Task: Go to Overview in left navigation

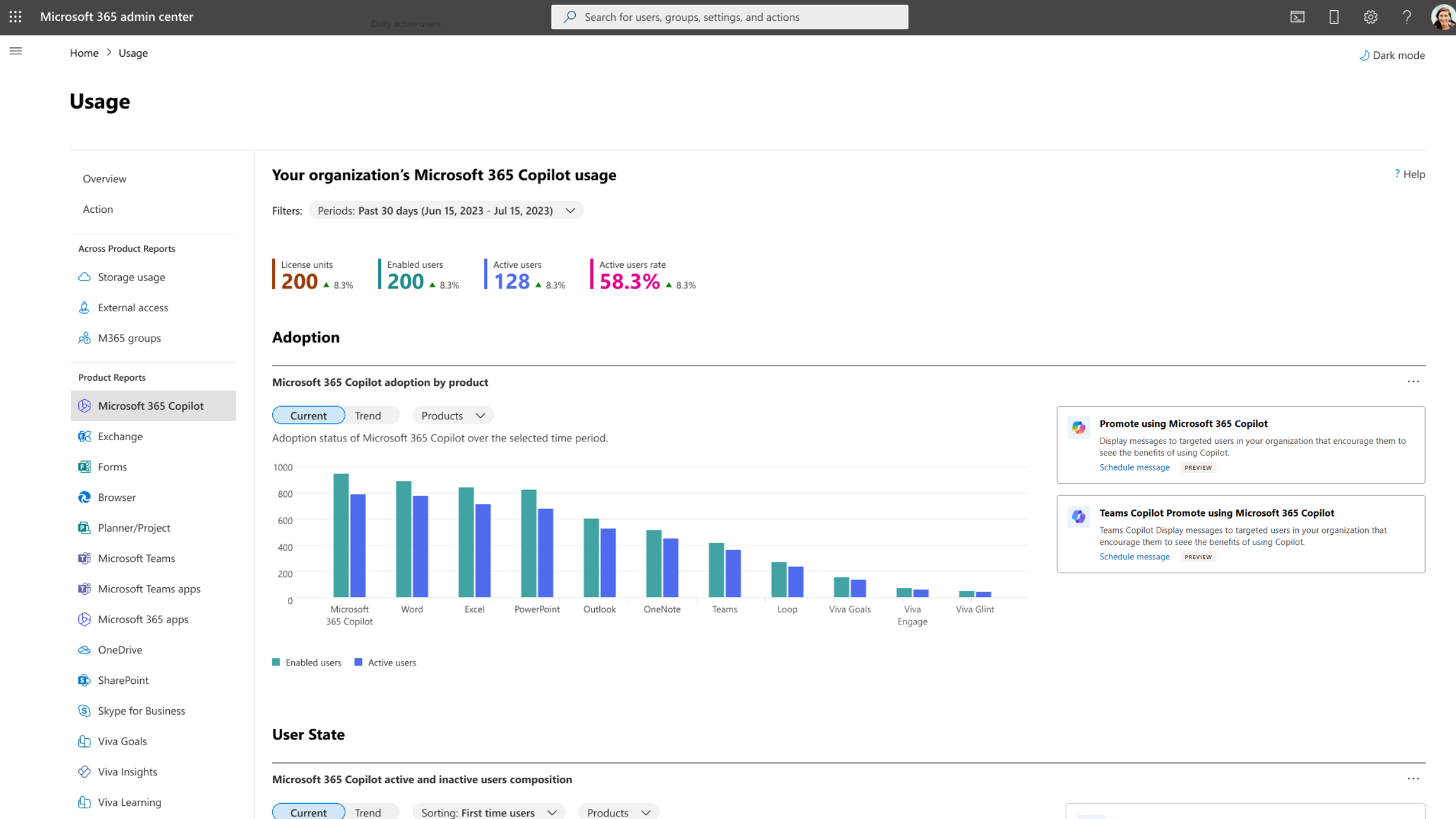Action: 104,179
